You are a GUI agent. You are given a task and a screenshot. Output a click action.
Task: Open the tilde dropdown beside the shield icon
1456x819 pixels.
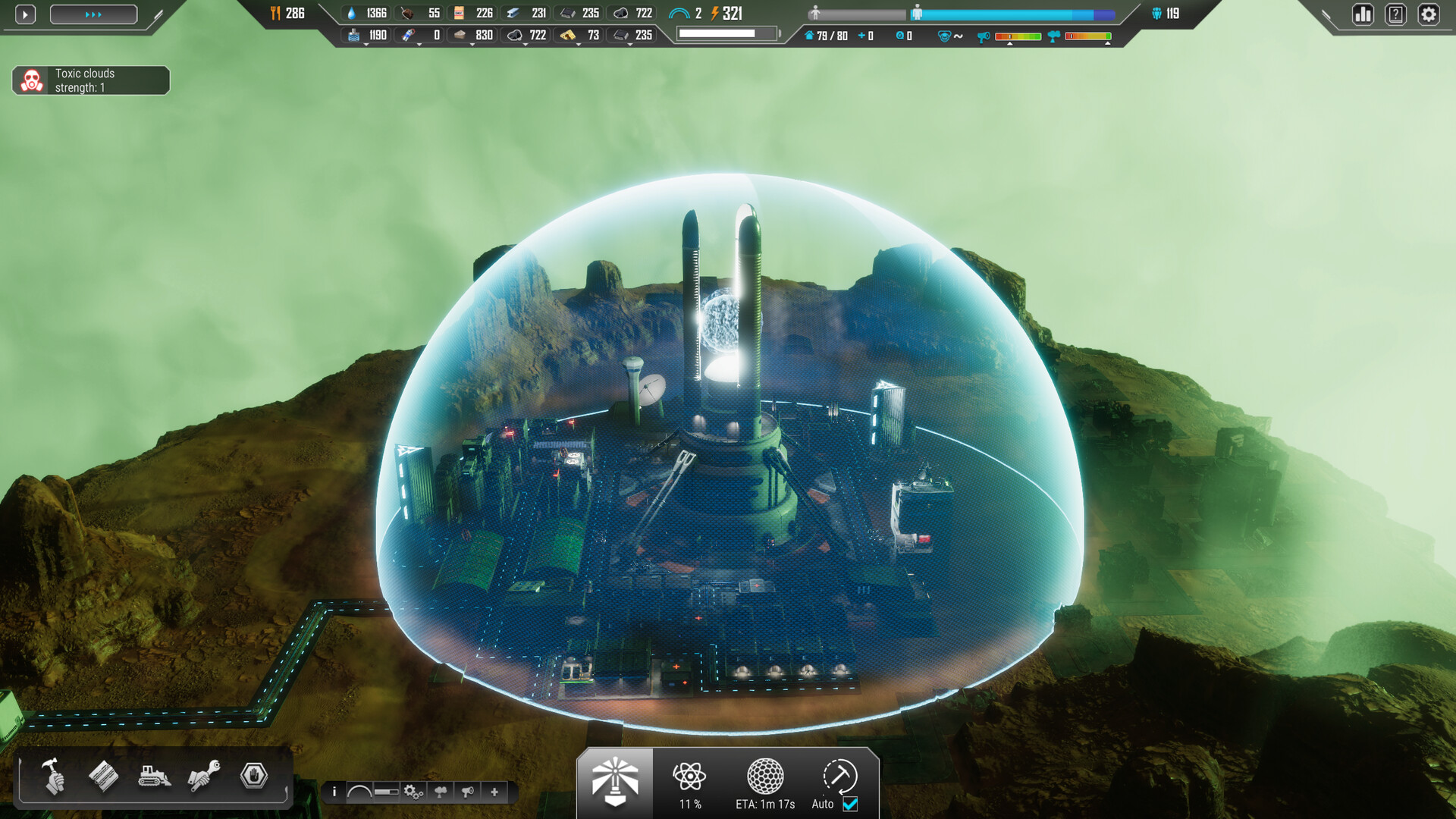click(958, 36)
